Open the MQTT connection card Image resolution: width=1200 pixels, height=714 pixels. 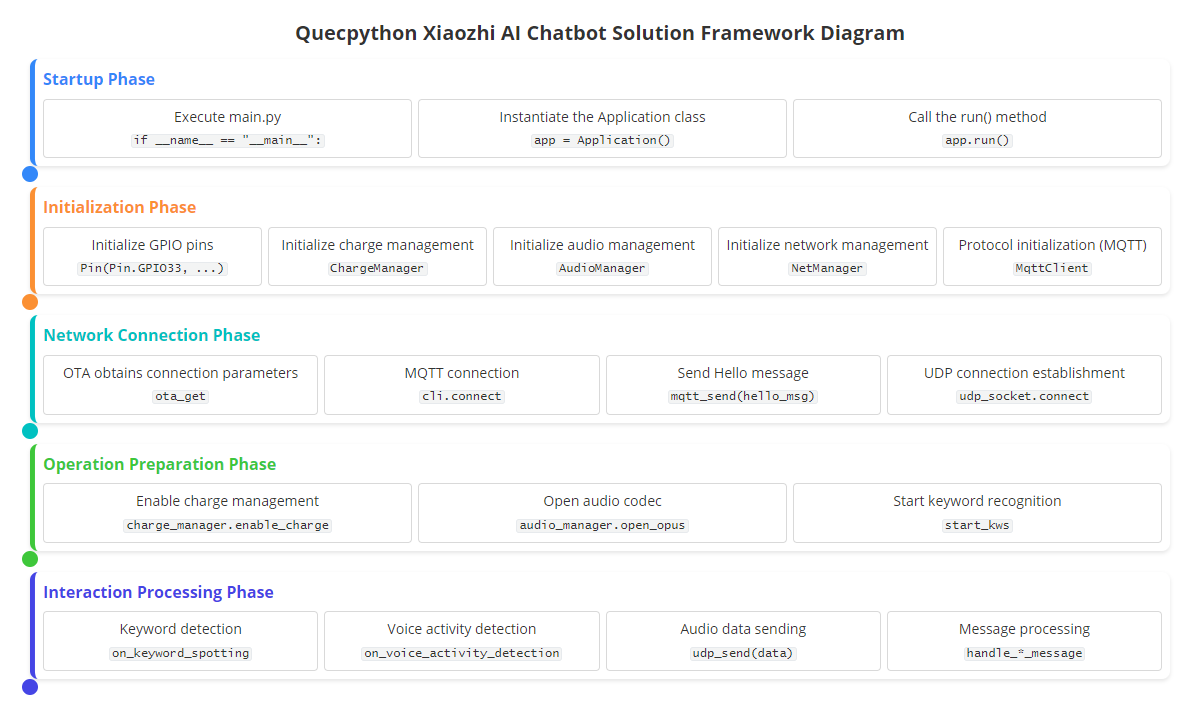pos(462,384)
